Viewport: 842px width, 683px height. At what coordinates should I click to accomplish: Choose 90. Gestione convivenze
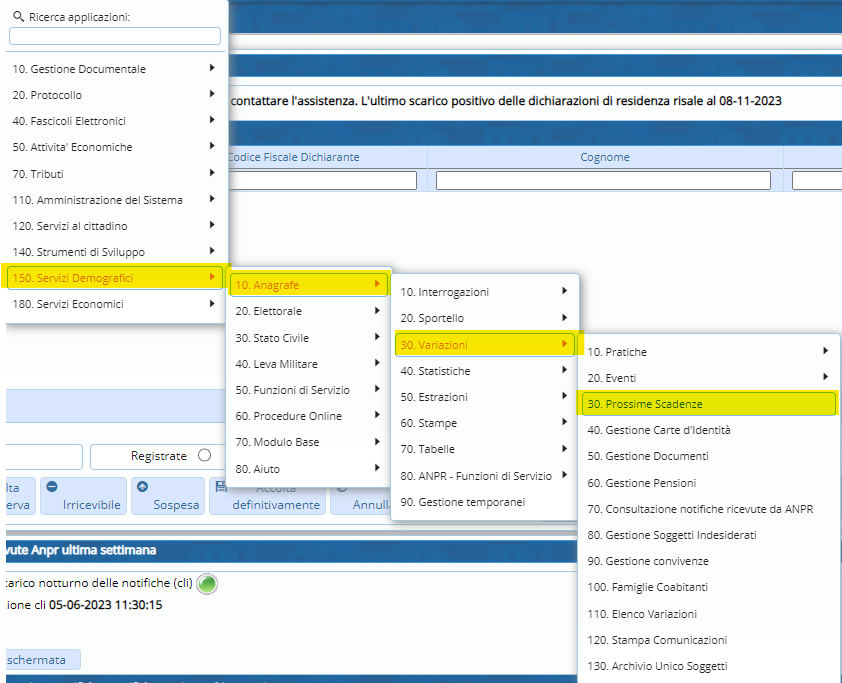point(709,561)
